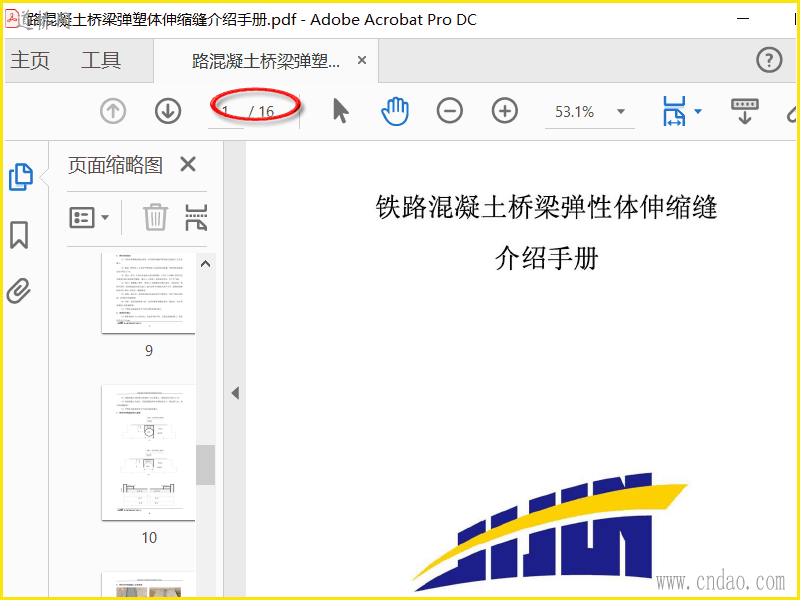Click the fit-width page display icon
The image size is (800, 600).
[674, 111]
